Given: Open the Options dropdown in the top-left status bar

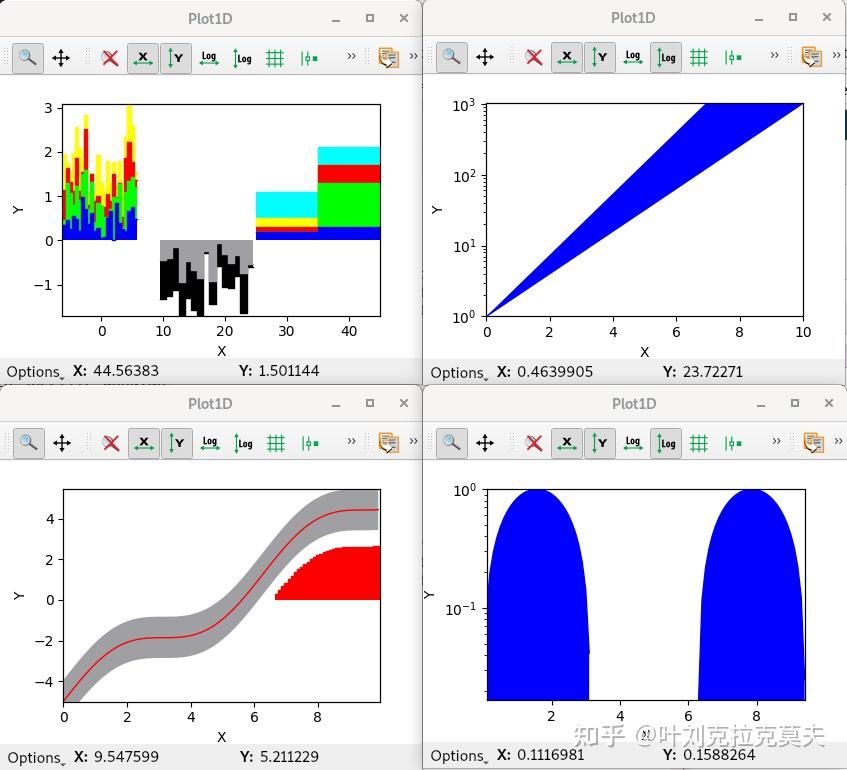Looking at the screenshot, I should [x=33, y=371].
